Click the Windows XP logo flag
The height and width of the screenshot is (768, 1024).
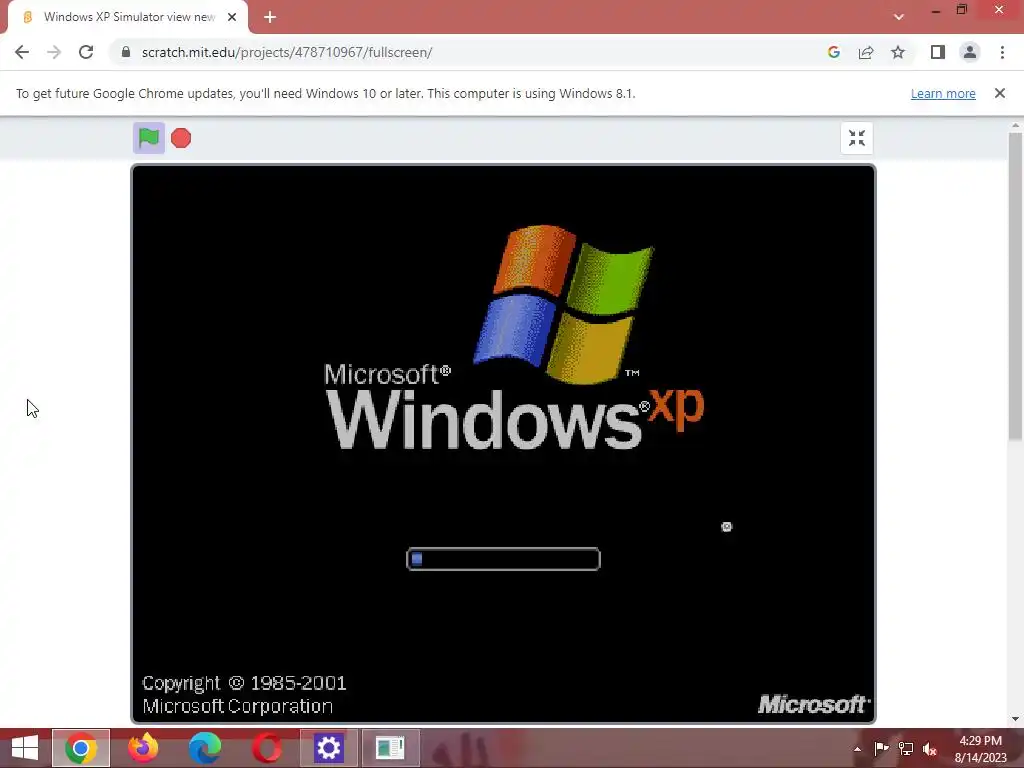tap(564, 304)
